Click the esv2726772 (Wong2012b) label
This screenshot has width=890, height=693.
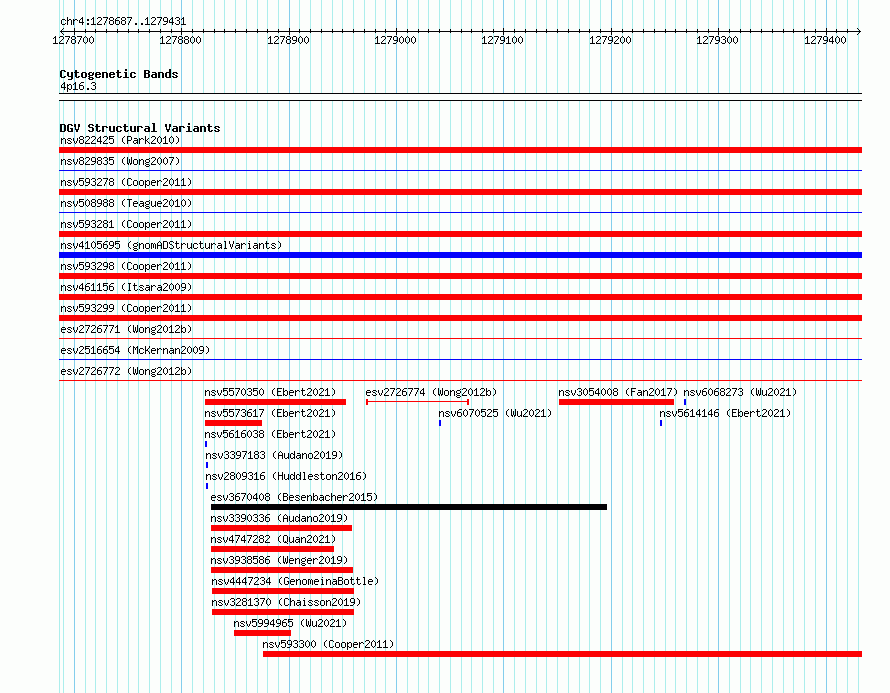coord(126,371)
